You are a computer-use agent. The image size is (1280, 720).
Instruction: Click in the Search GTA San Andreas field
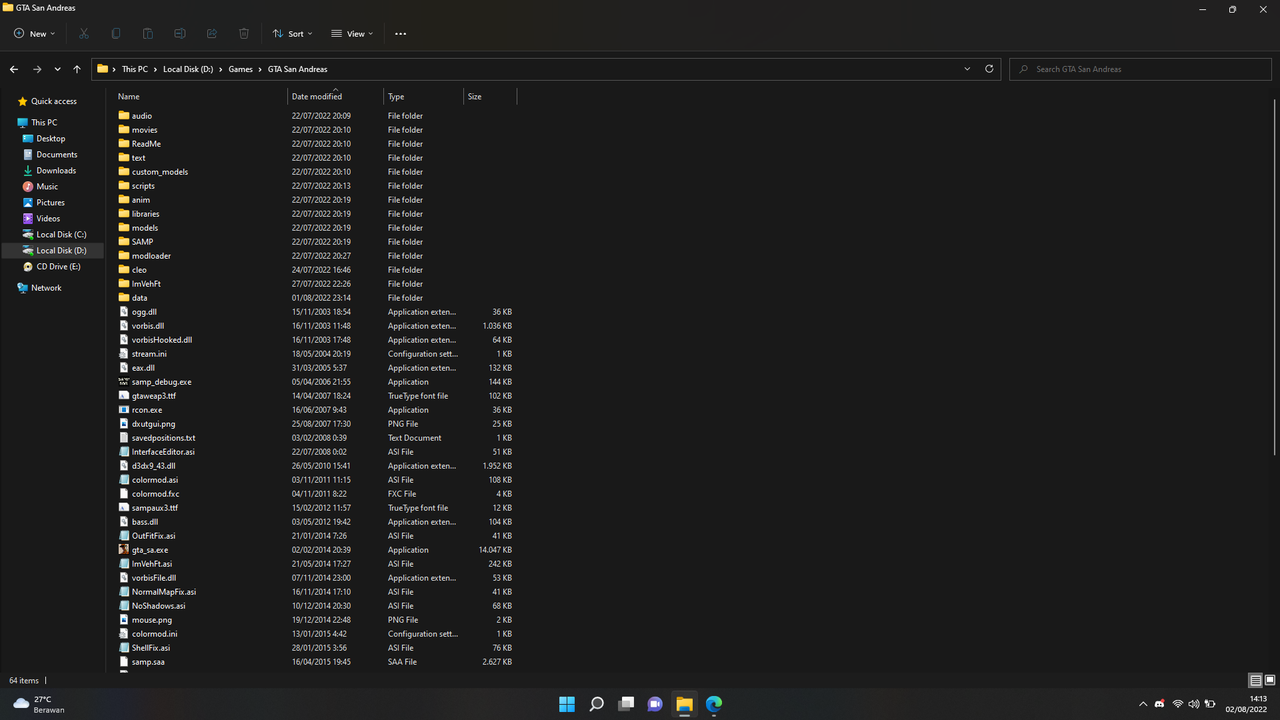pos(1140,69)
